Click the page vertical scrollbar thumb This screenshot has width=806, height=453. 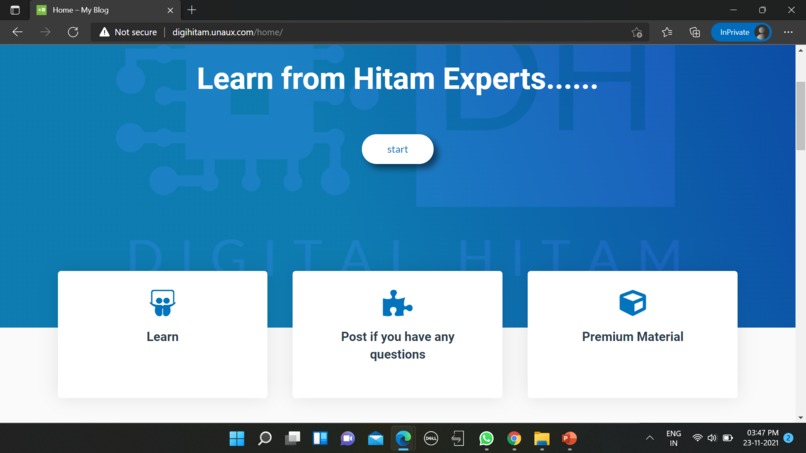point(800,116)
